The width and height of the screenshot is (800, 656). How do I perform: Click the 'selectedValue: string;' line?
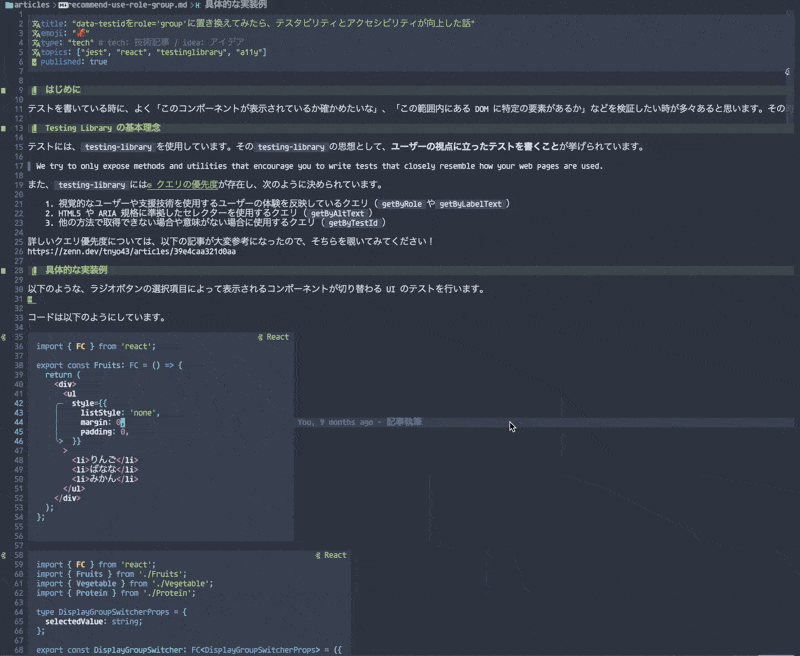coord(94,622)
